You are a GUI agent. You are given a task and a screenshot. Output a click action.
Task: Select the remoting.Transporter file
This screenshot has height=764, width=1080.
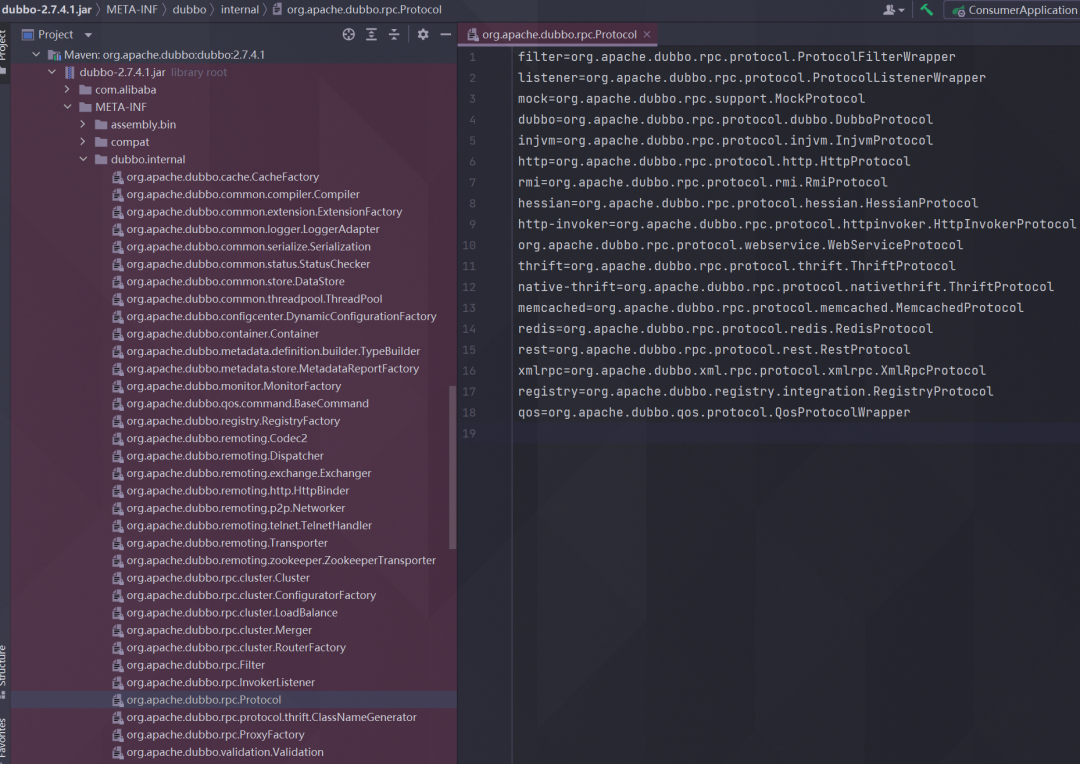pyautogui.click(x=219, y=543)
